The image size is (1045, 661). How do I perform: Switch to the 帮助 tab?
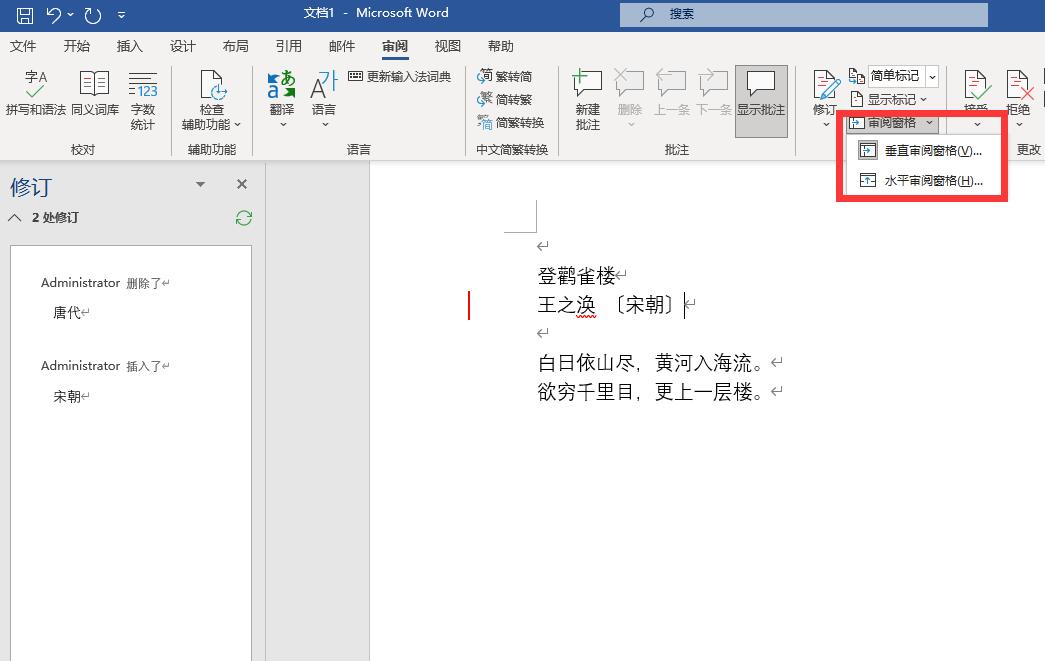501,46
